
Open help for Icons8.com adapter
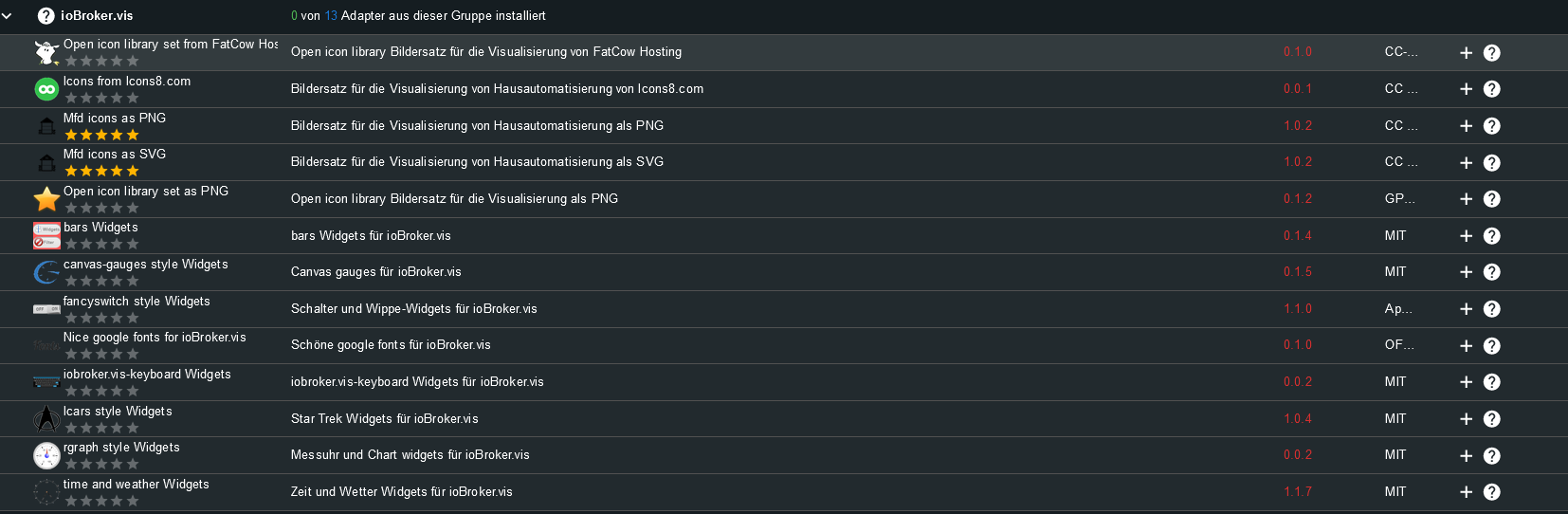point(1491,89)
